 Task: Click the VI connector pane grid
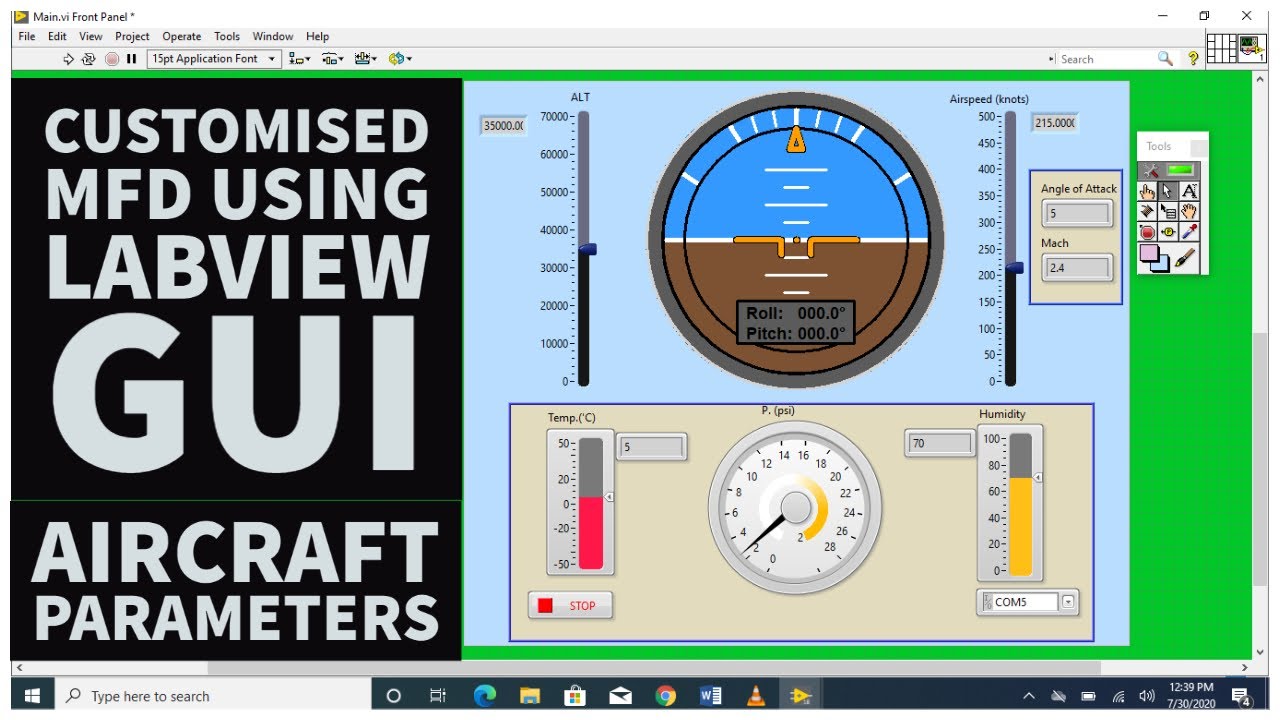[1221, 48]
